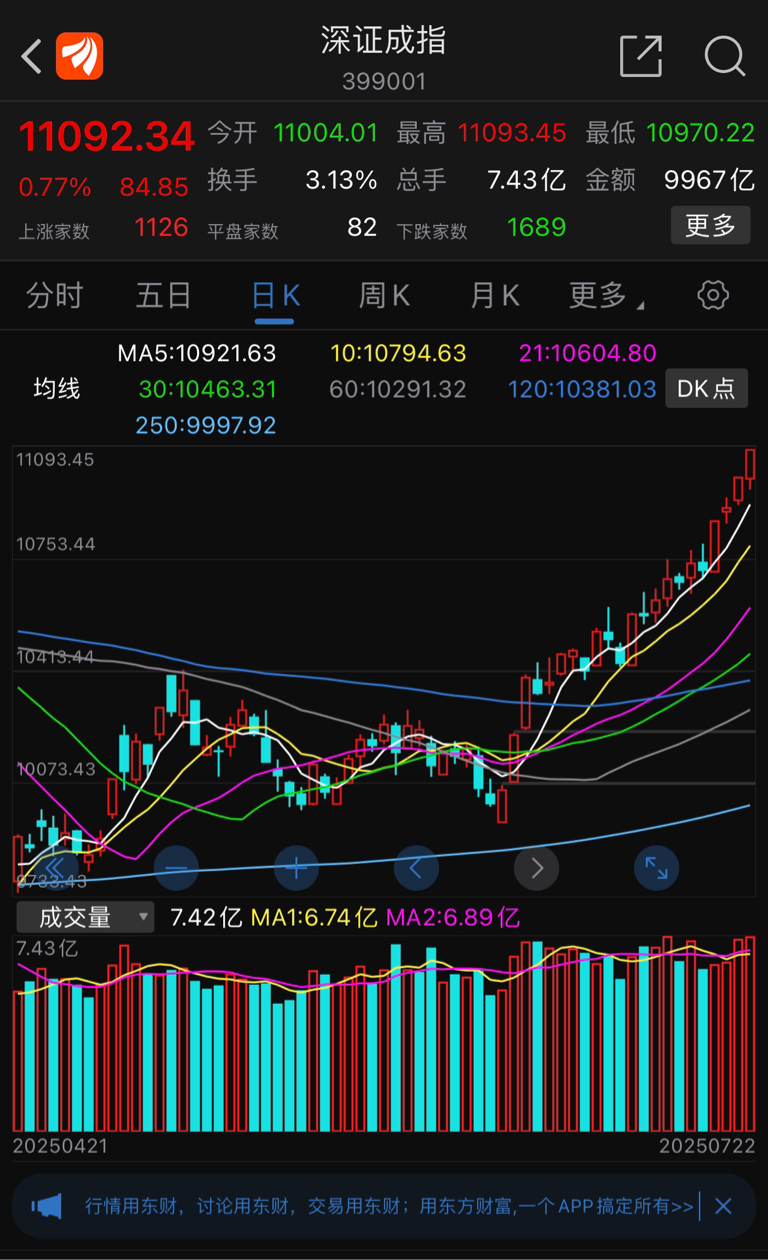Tap the 下跌家数 count 1689
Image resolution: width=768 pixels, height=1260 pixels.
pyautogui.click(x=537, y=228)
